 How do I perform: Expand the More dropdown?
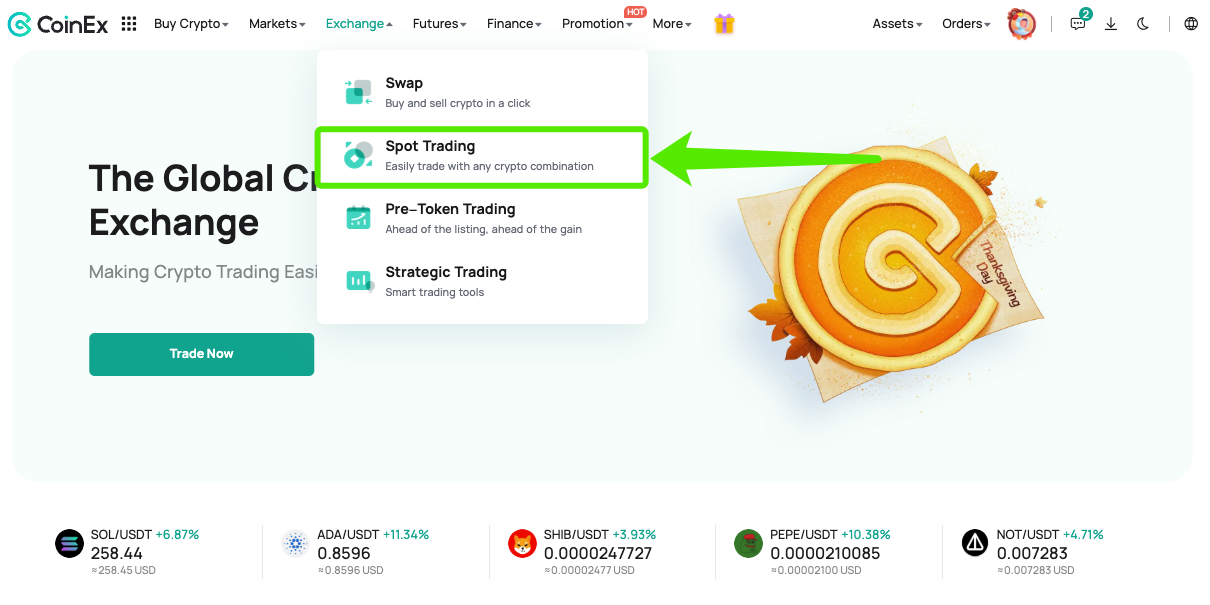[x=672, y=24]
